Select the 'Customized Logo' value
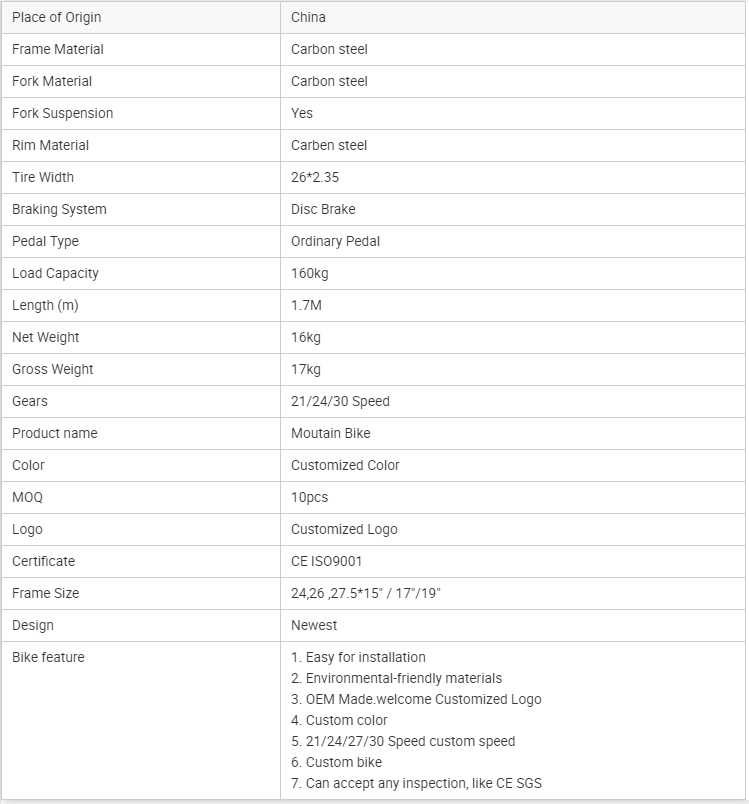 (x=344, y=529)
